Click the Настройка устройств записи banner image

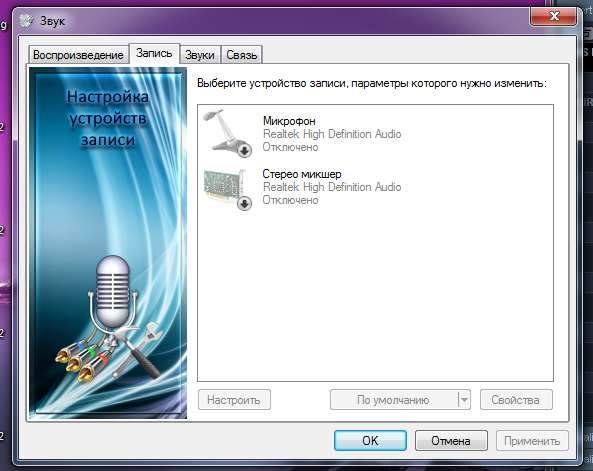point(108,243)
